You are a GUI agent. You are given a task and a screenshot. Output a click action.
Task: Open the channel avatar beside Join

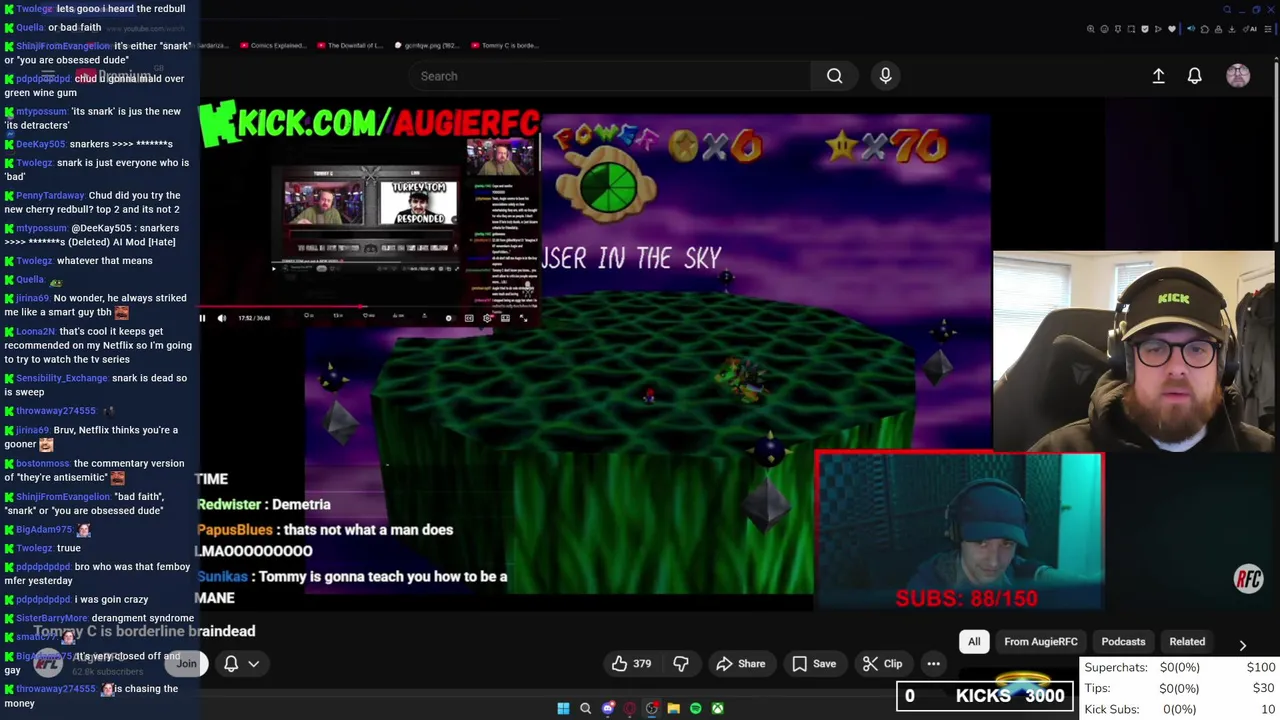[x=48, y=662]
